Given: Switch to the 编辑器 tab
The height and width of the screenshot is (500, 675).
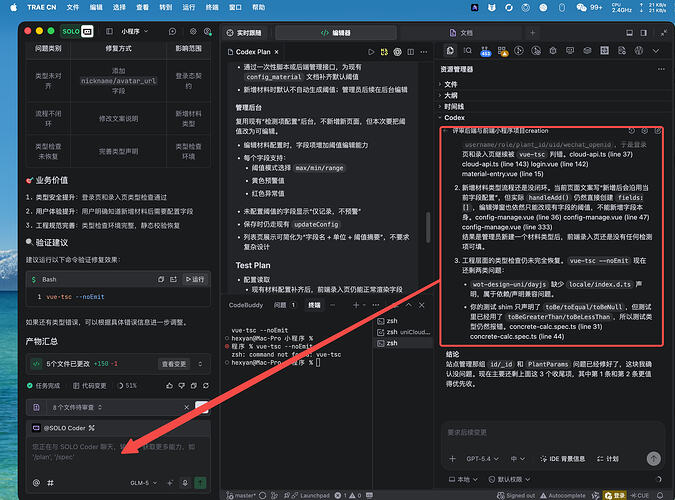Looking at the screenshot, I should click(x=336, y=33).
